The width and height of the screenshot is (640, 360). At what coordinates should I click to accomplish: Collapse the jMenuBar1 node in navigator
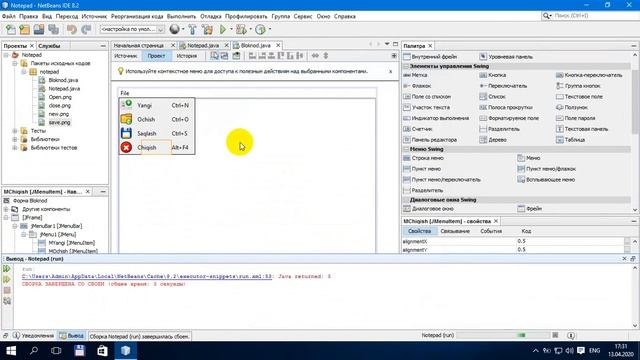[15, 226]
